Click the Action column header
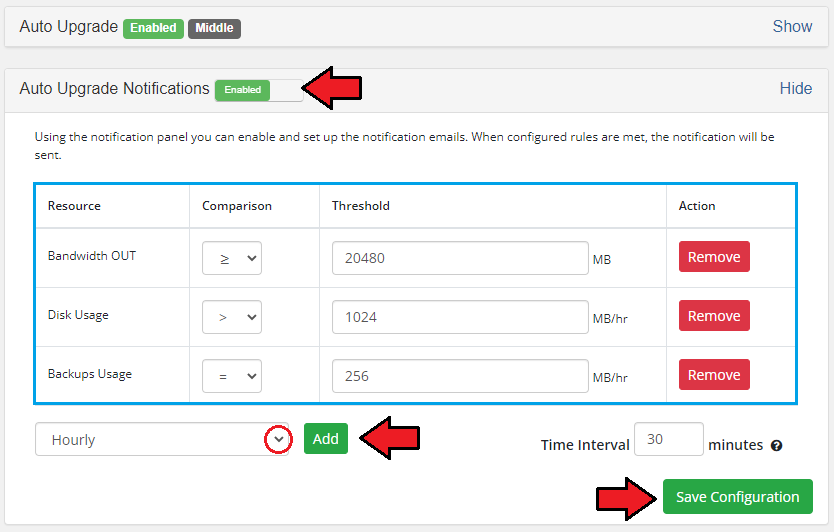 click(x=697, y=206)
